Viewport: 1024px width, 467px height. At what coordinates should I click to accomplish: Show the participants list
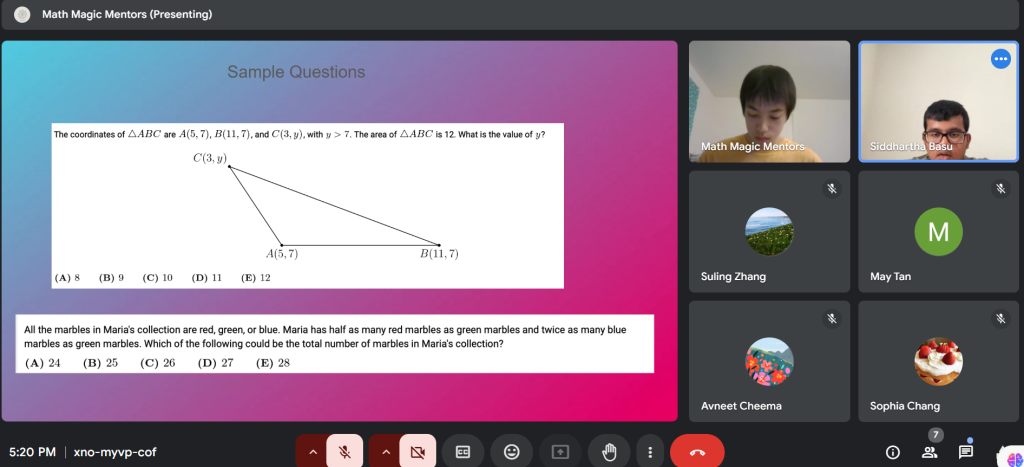(x=929, y=452)
